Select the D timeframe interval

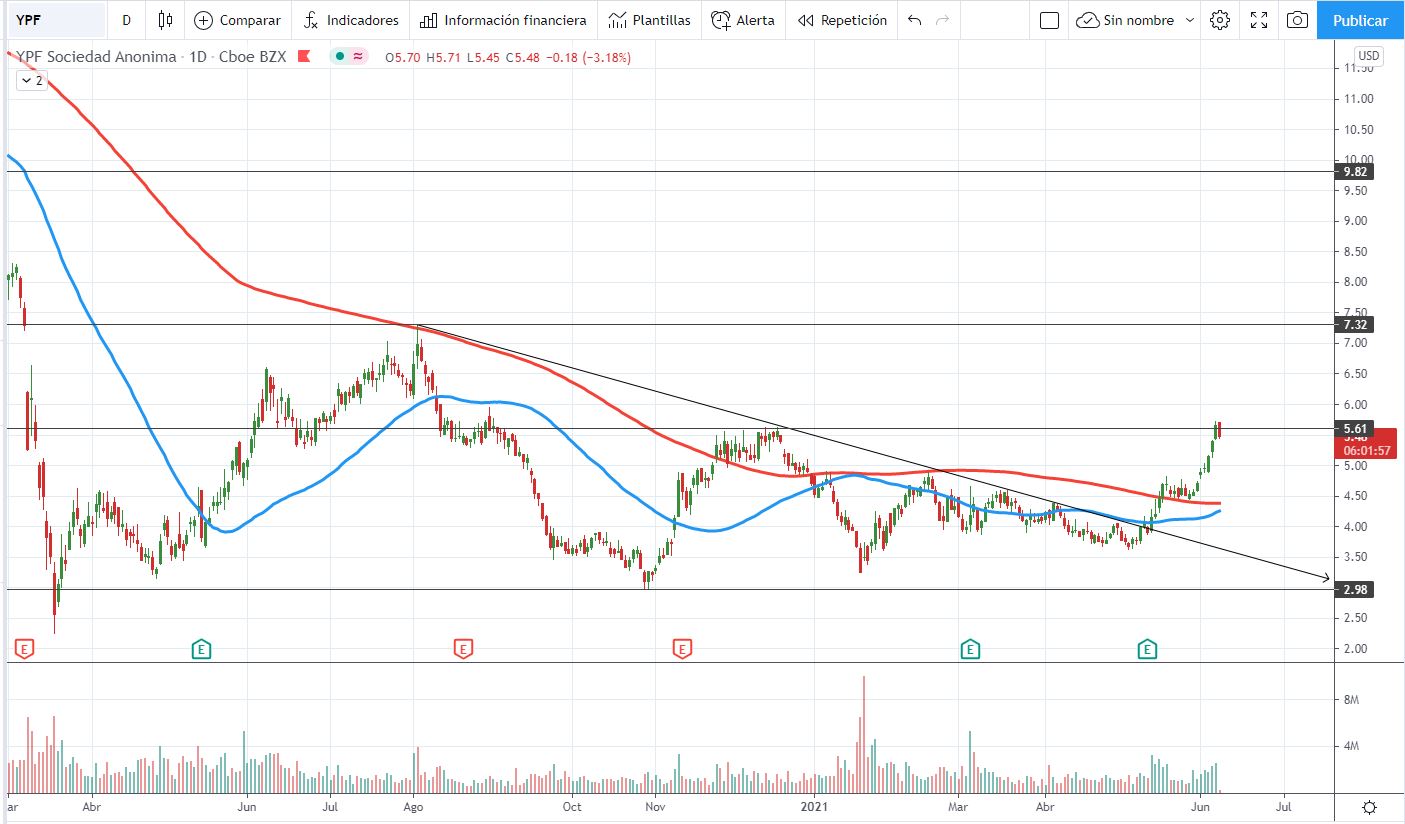126,20
